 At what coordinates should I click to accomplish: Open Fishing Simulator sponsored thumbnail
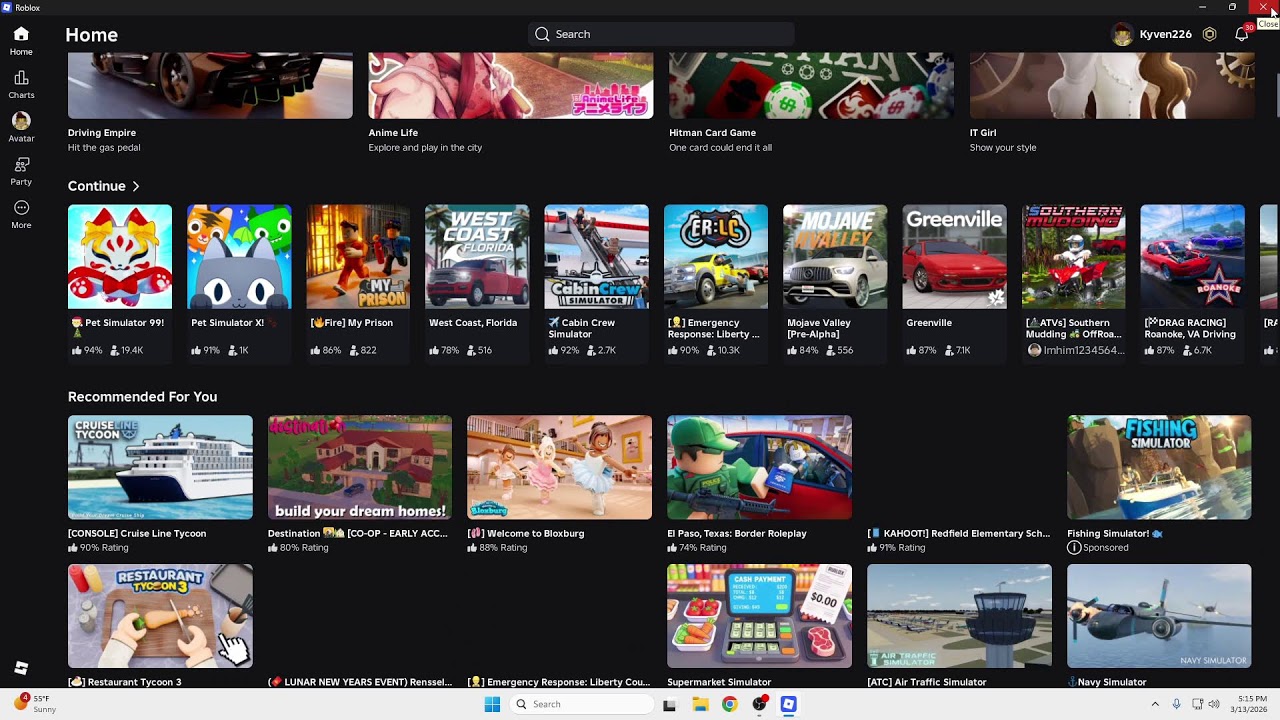click(1159, 467)
